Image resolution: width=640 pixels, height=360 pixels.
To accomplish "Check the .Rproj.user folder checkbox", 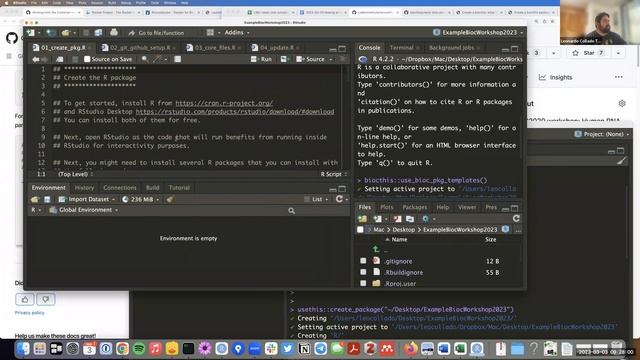I will click(x=363, y=283).
